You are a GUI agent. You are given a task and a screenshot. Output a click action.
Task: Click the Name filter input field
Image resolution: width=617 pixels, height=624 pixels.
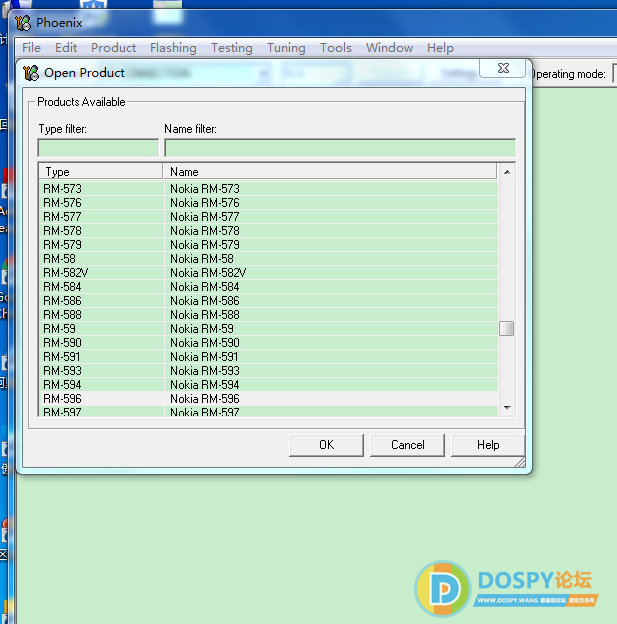pos(340,148)
